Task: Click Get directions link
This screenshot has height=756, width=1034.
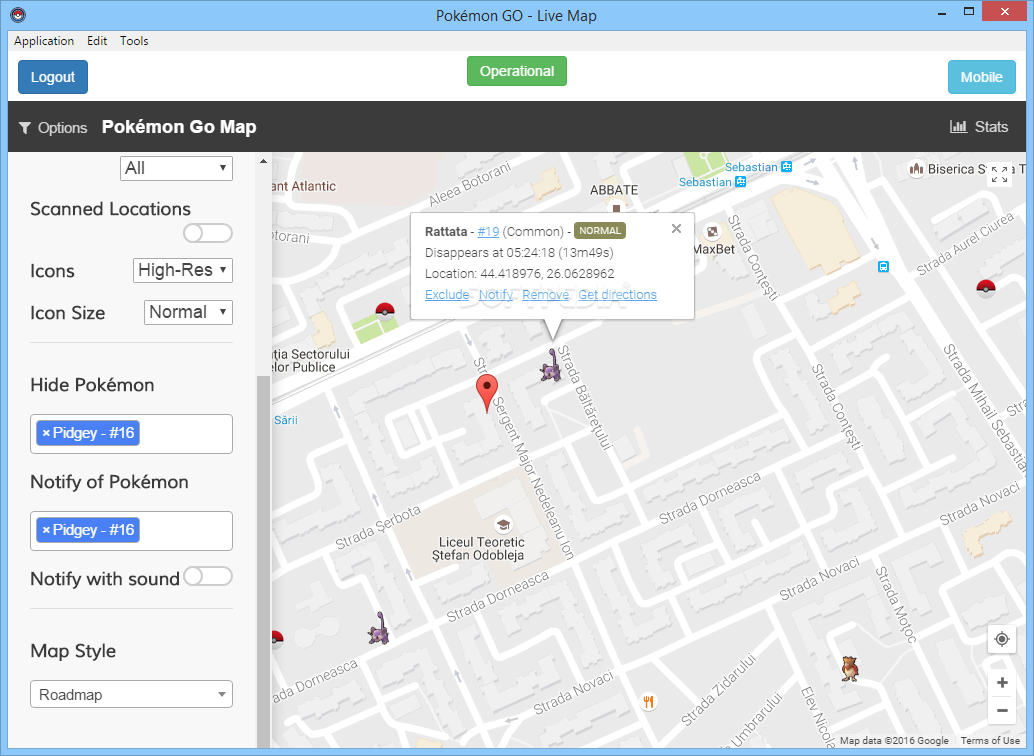Action: pos(617,295)
